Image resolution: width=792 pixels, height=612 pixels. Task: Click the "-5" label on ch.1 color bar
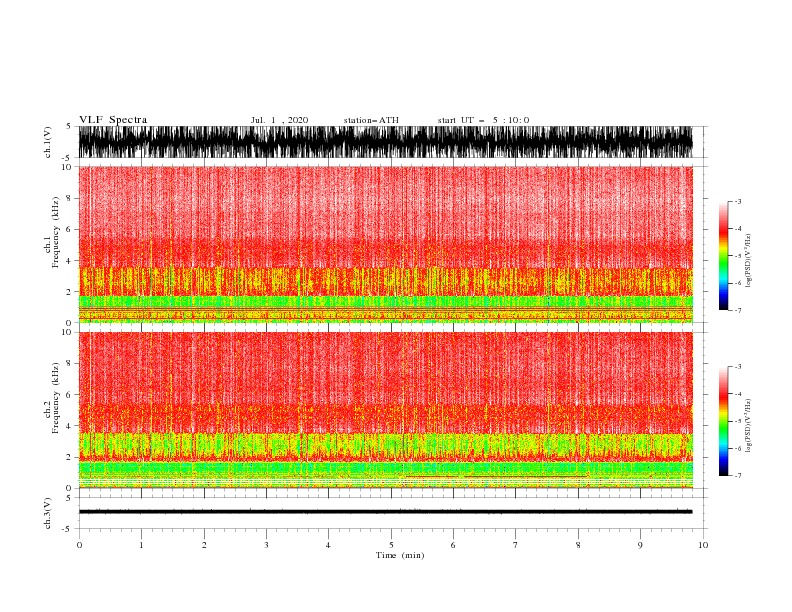737,256
